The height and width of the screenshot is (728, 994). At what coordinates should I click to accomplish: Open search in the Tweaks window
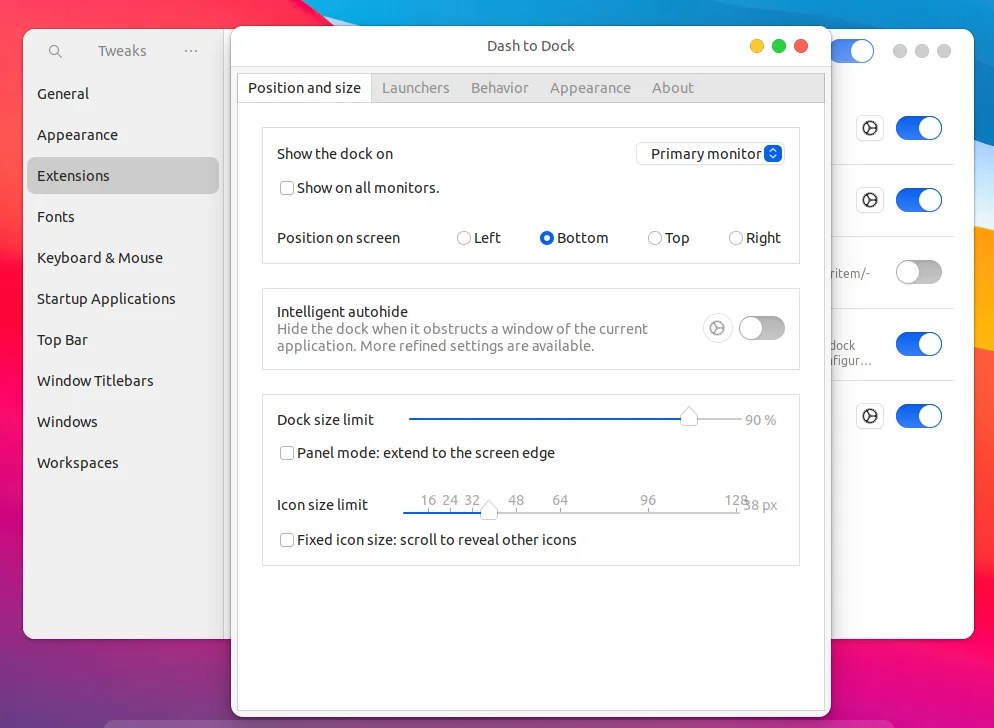(55, 51)
